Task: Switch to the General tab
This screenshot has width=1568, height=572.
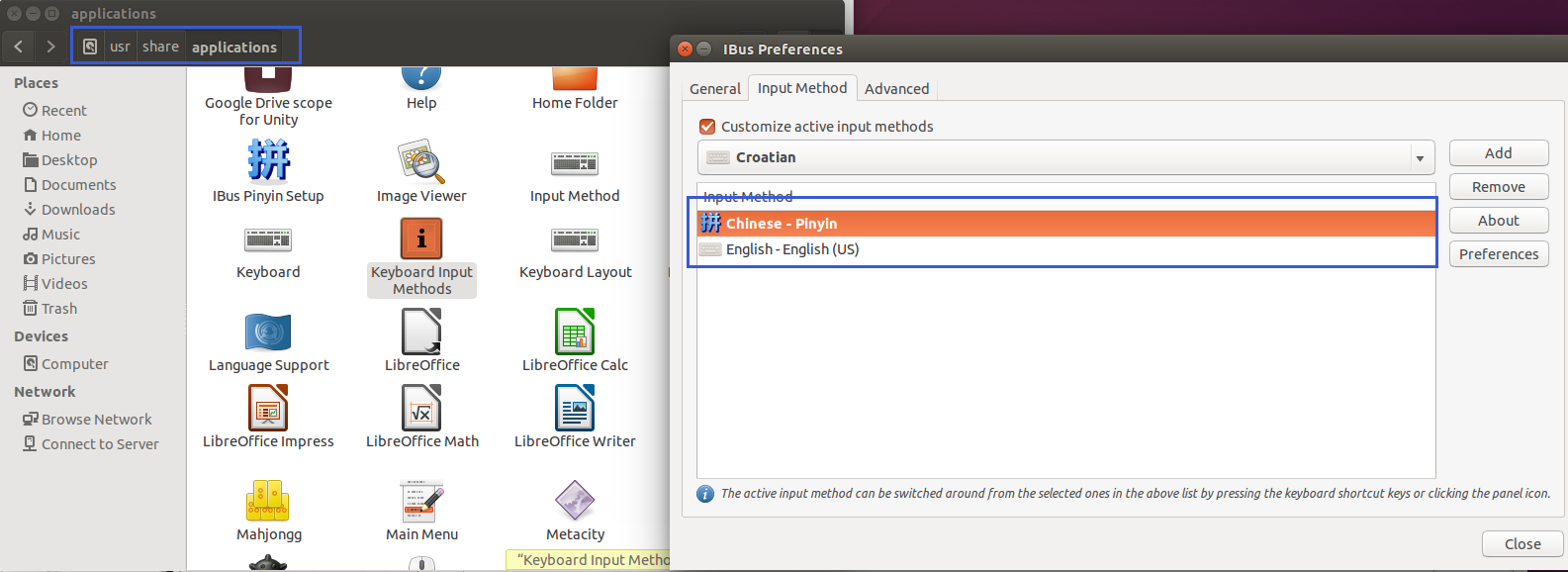Action: pos(715,89)
